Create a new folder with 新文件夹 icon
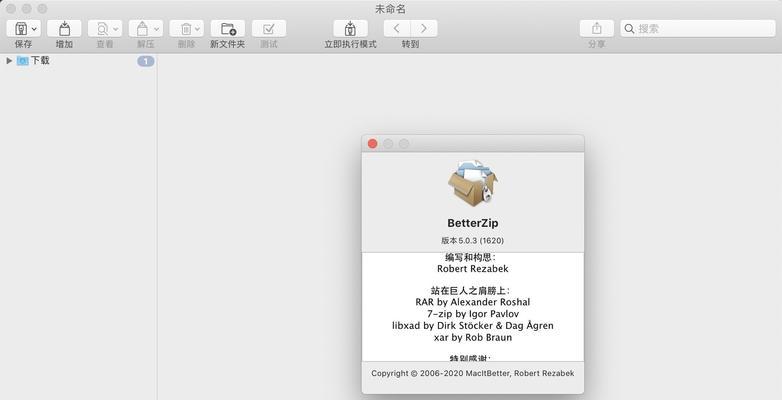782x400 pixels. click(228, 28)
